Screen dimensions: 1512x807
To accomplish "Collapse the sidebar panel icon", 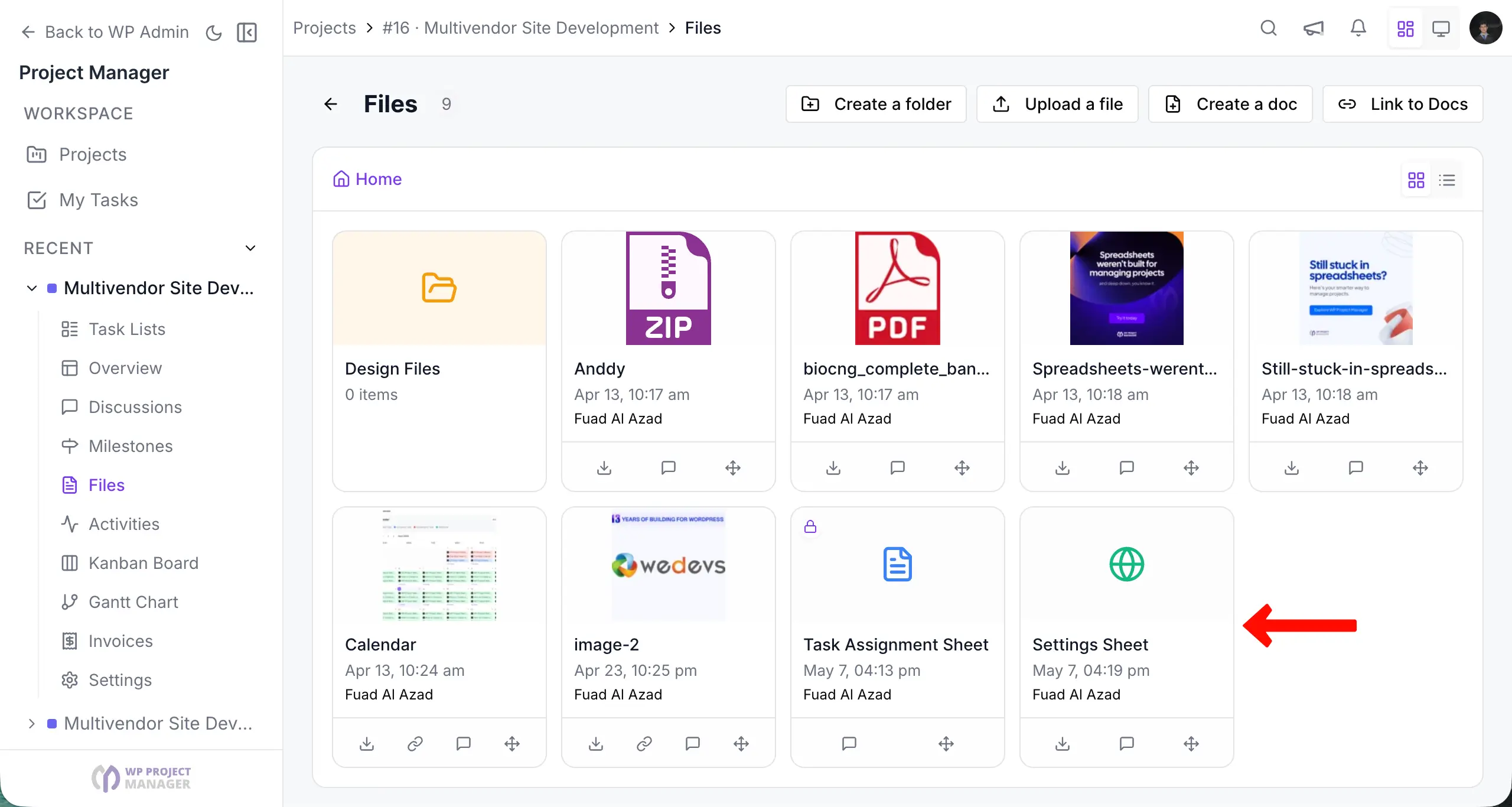I will [x=247, y=32].
